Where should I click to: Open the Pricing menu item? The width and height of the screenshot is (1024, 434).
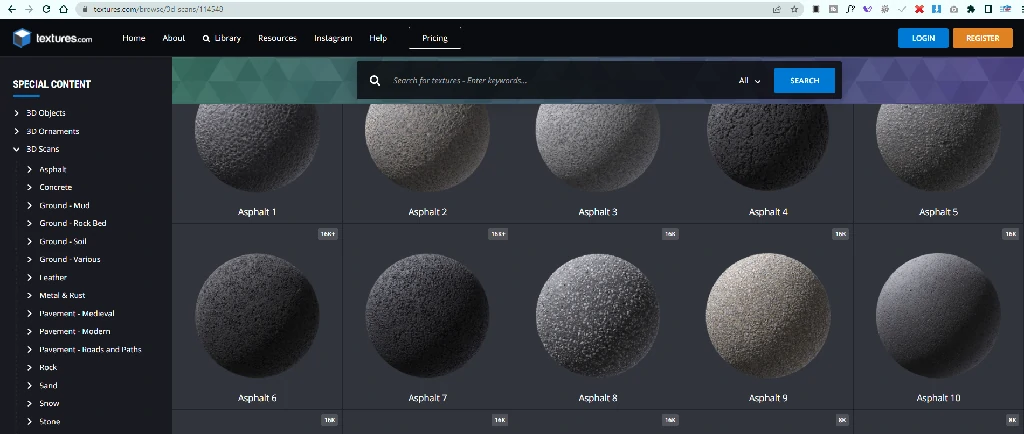[x=435, y=38]
